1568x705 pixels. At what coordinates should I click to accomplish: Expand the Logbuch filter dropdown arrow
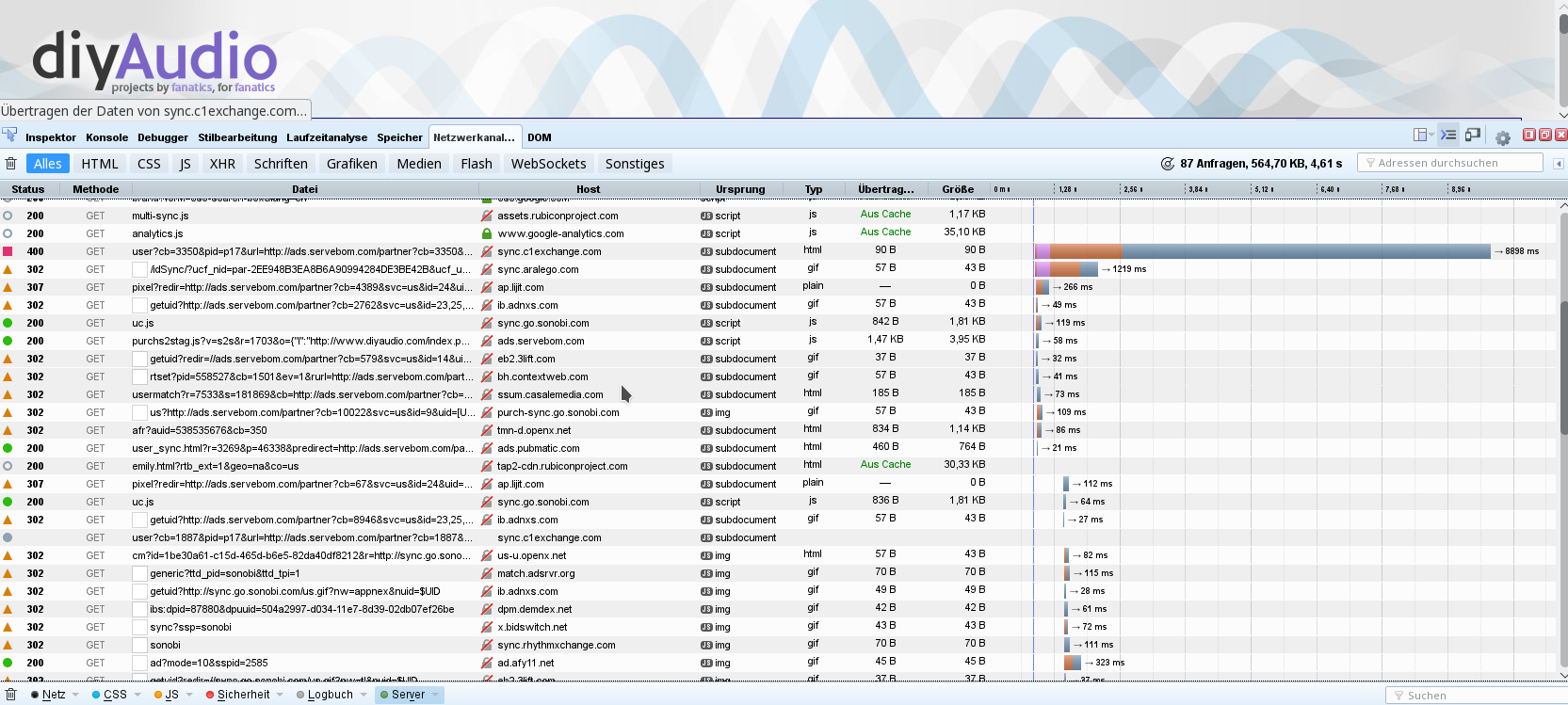click(363, 695)
